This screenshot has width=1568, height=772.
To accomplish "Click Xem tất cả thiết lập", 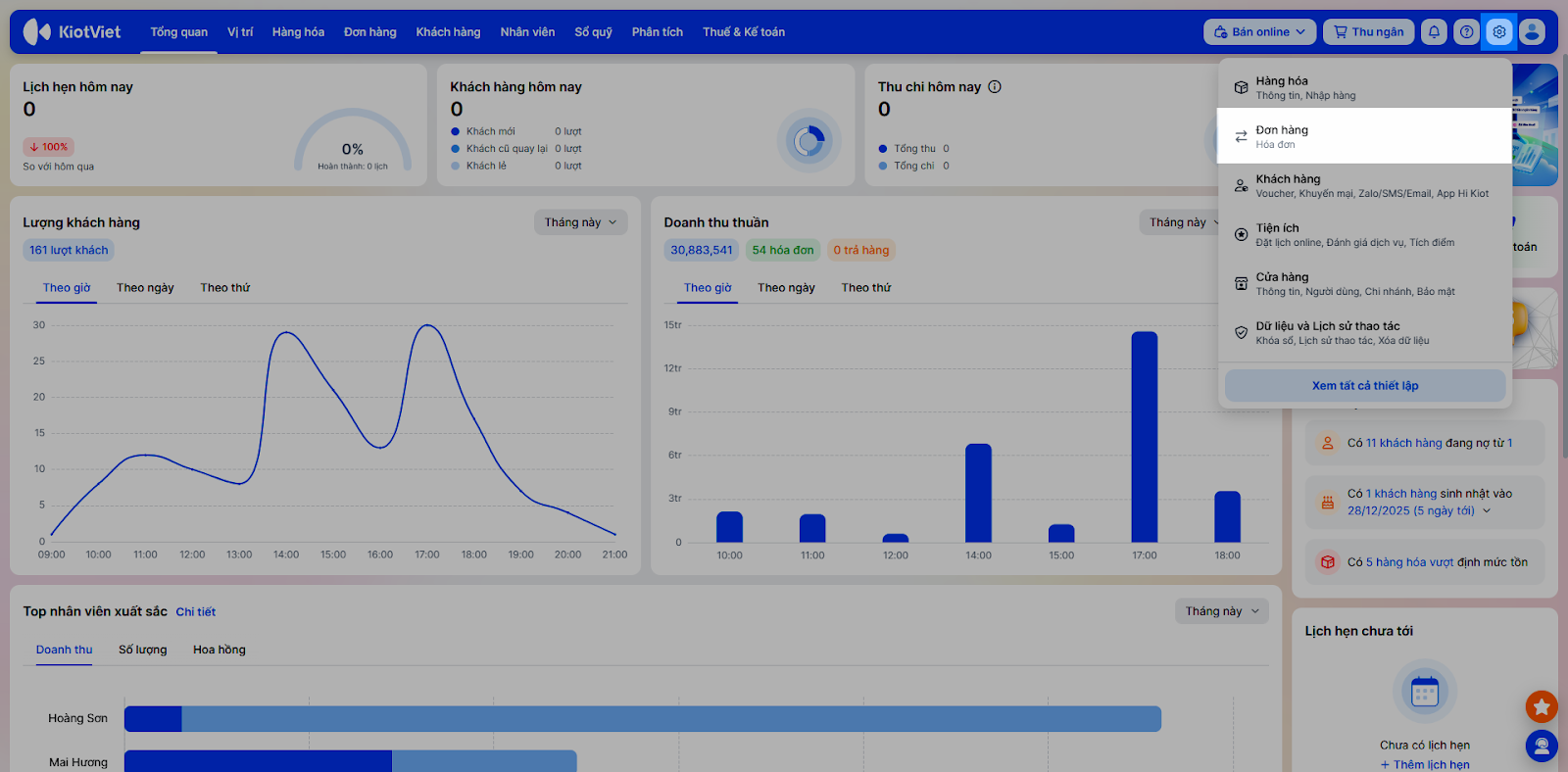I will 1365,386.
